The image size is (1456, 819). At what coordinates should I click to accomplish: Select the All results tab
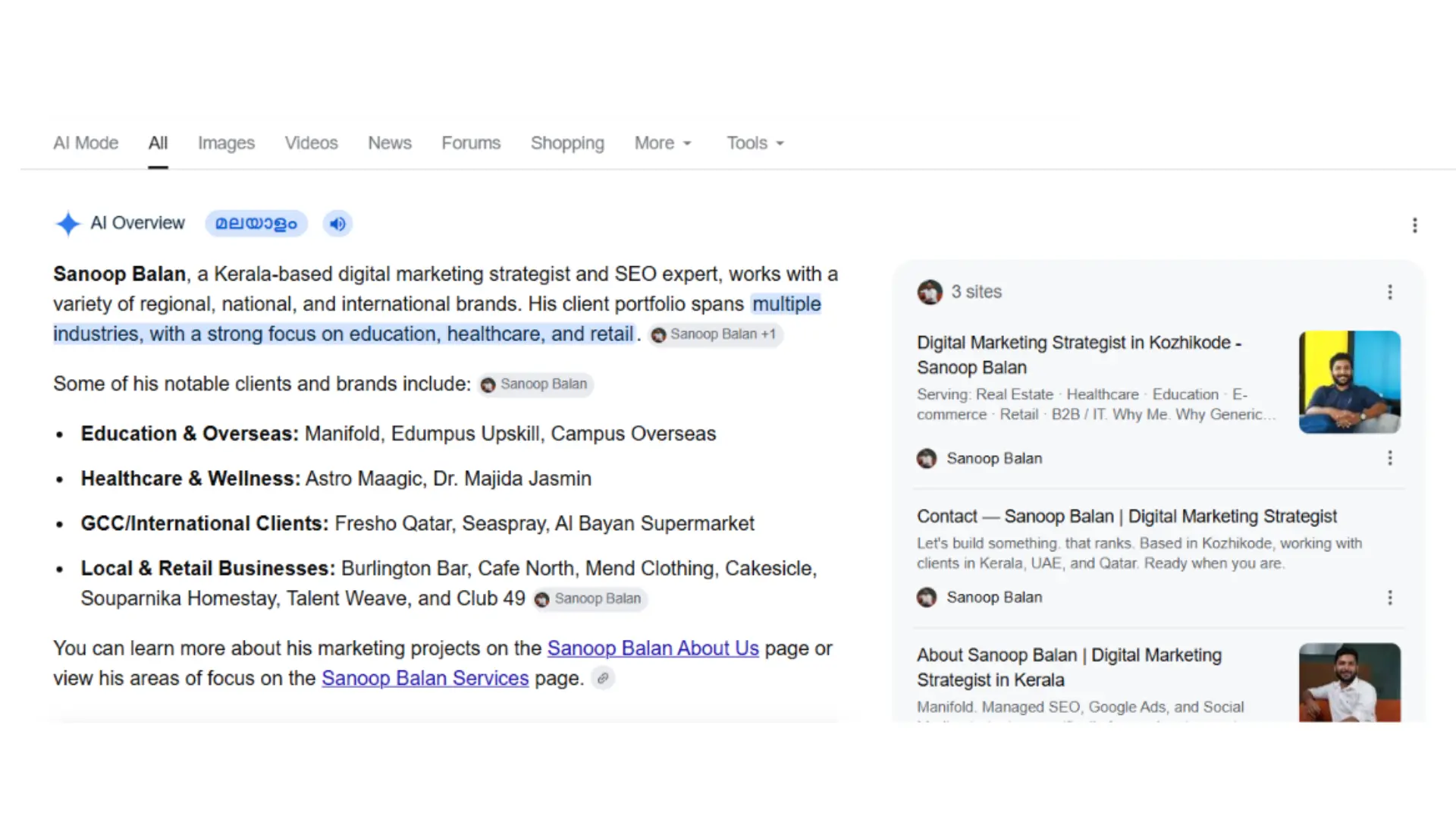click(158, 143)
